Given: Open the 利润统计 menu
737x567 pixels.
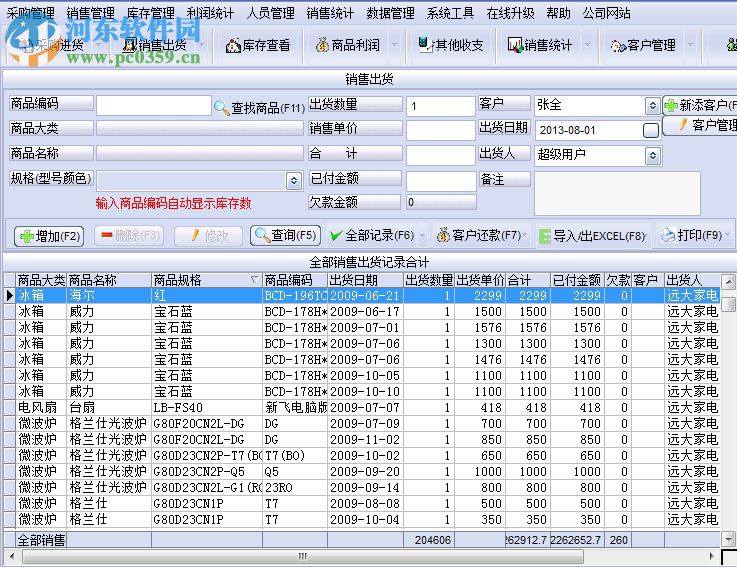Looking at the screenshot, I should 210,13.
